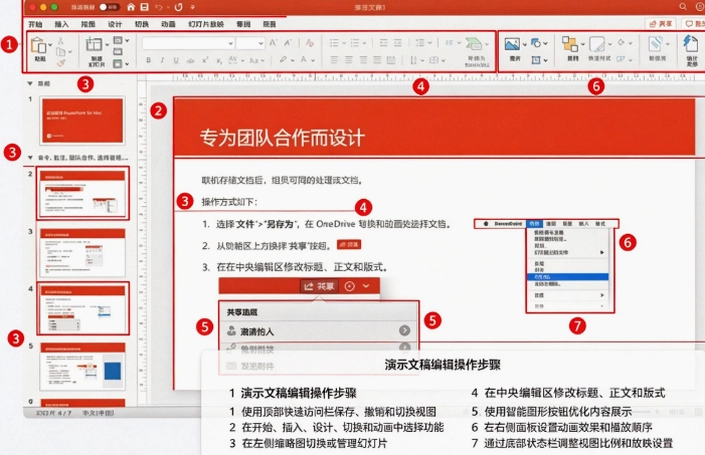Insert a New Slide from ribbon
705x455 pixels.
pyautogui.click(x=94, y=45)
